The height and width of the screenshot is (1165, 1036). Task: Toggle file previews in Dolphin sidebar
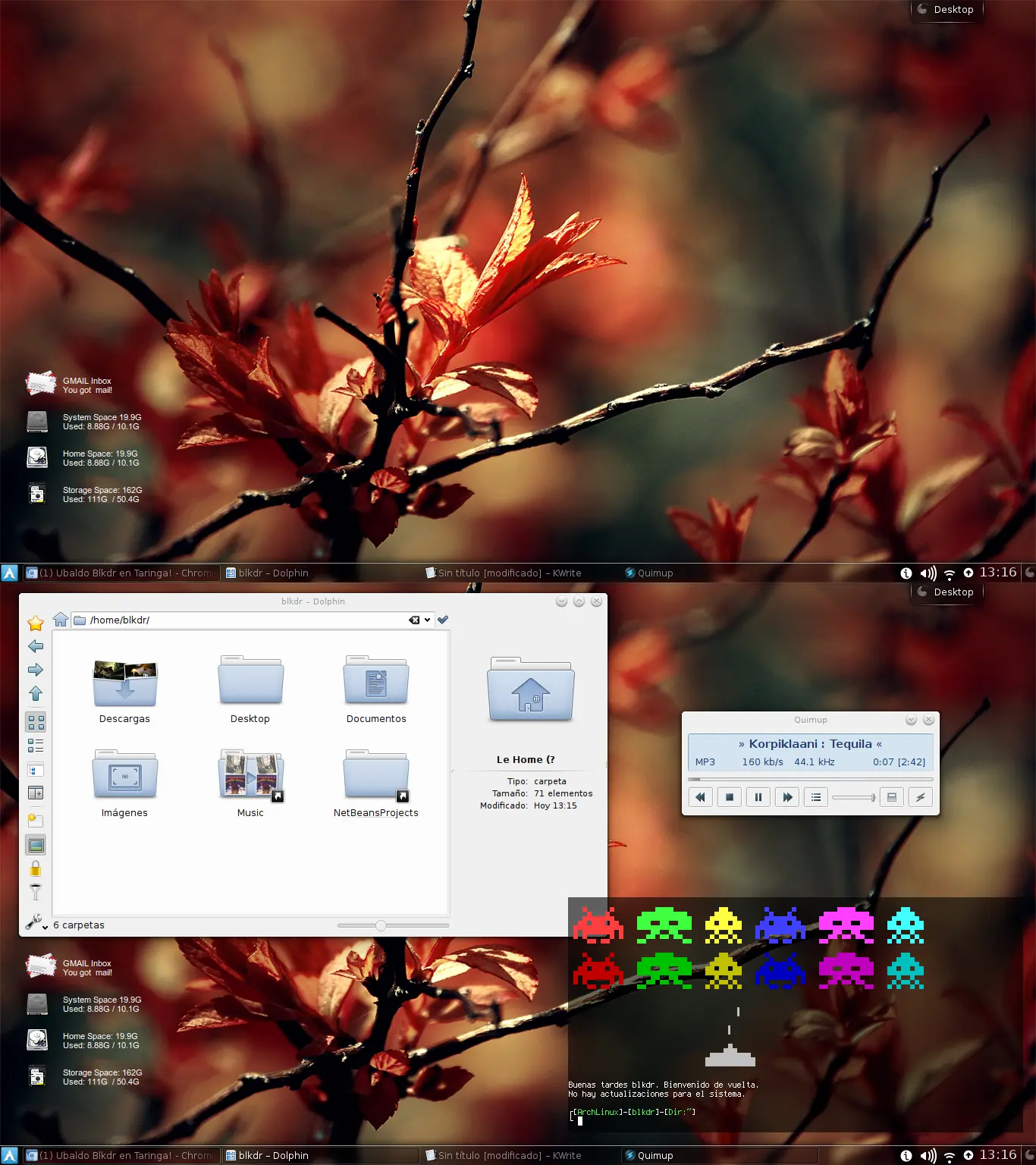(36, 845)
